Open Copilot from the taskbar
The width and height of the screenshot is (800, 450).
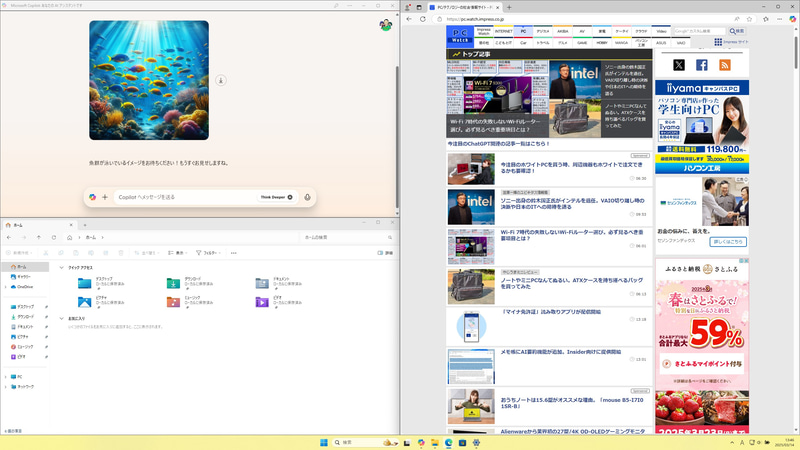[x=421, y=442]
